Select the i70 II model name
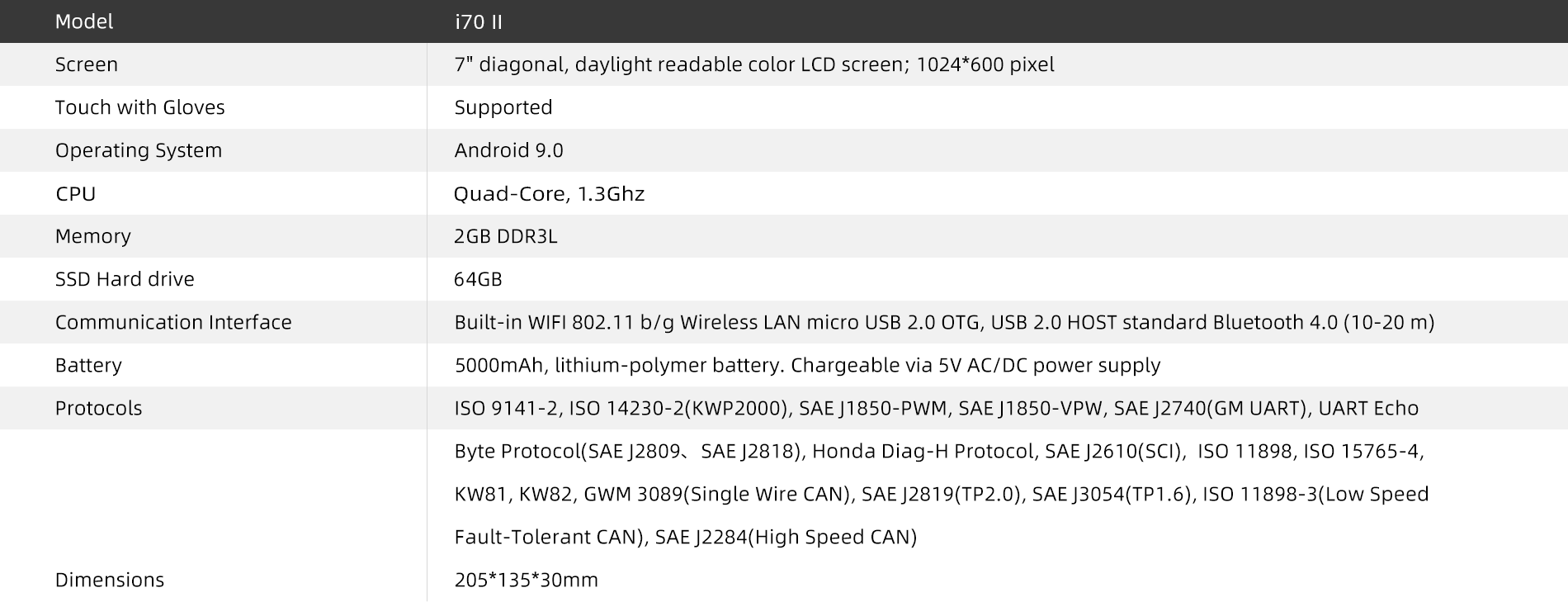Viewport: 1568px width, 602px height. (x=479, y=21)
